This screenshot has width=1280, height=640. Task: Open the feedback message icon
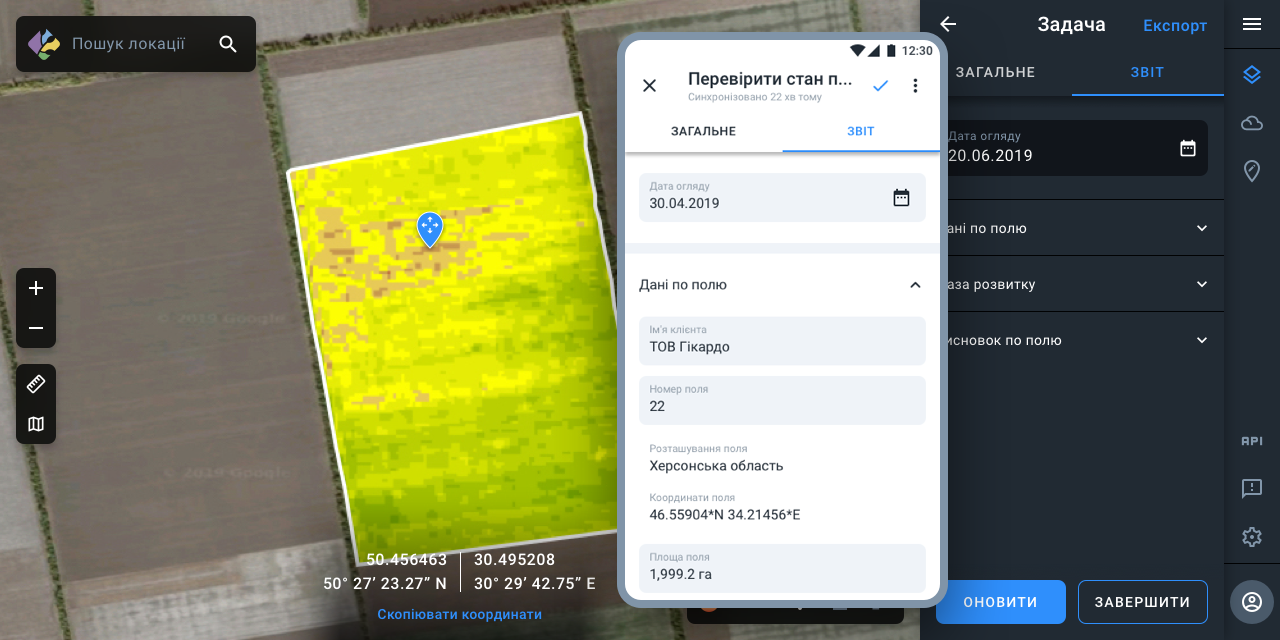pos(1252,489)
